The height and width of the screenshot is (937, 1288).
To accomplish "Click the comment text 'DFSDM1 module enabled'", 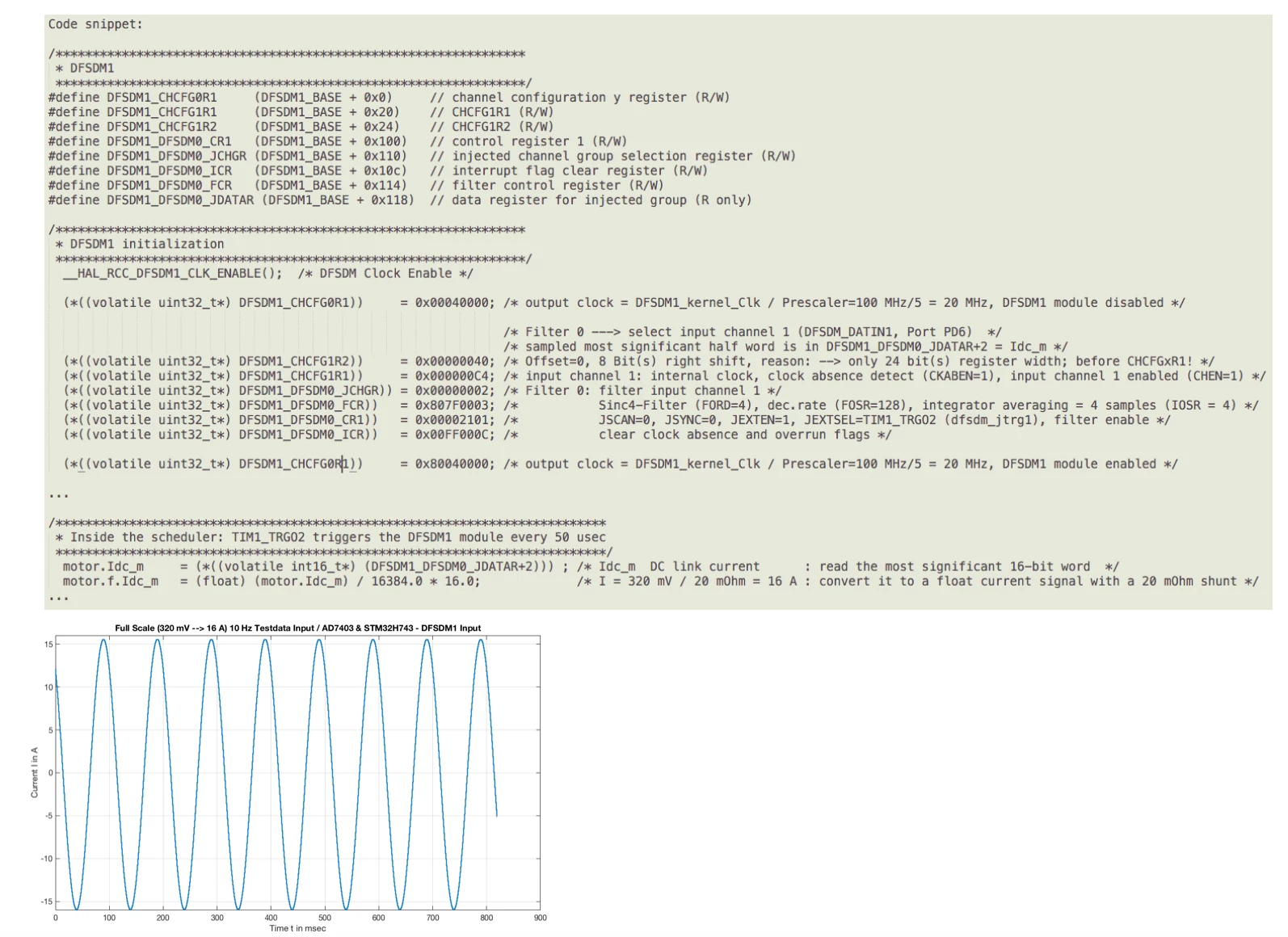I will point(1080,464).
